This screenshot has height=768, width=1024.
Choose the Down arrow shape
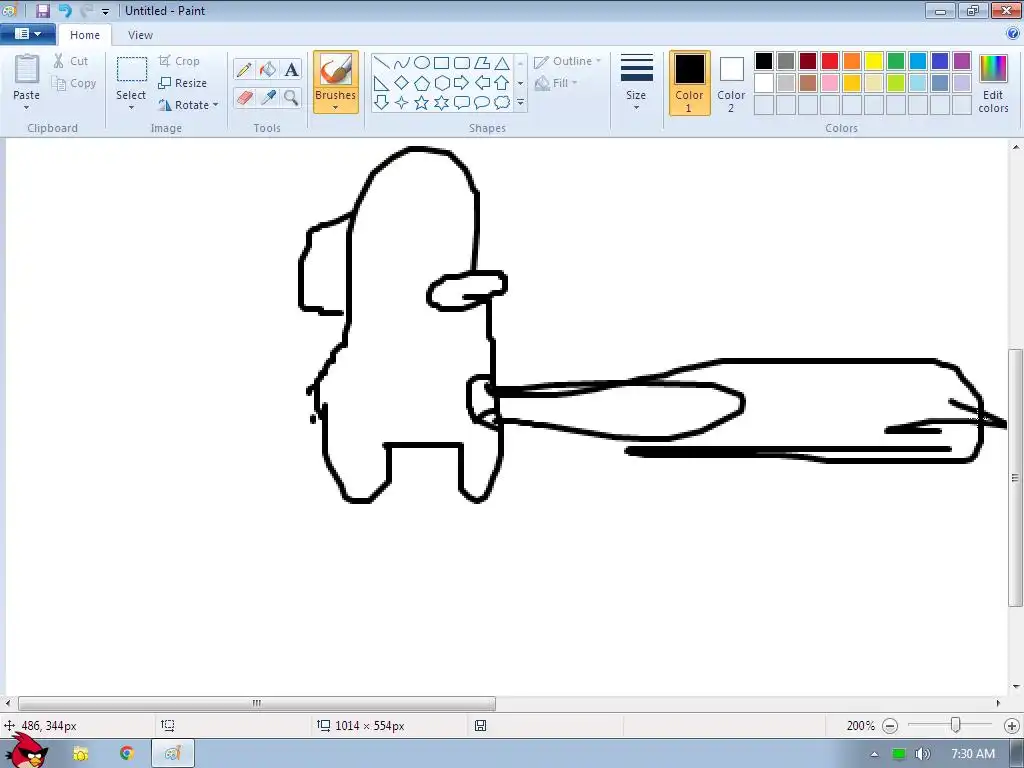(x=382, y=103)
